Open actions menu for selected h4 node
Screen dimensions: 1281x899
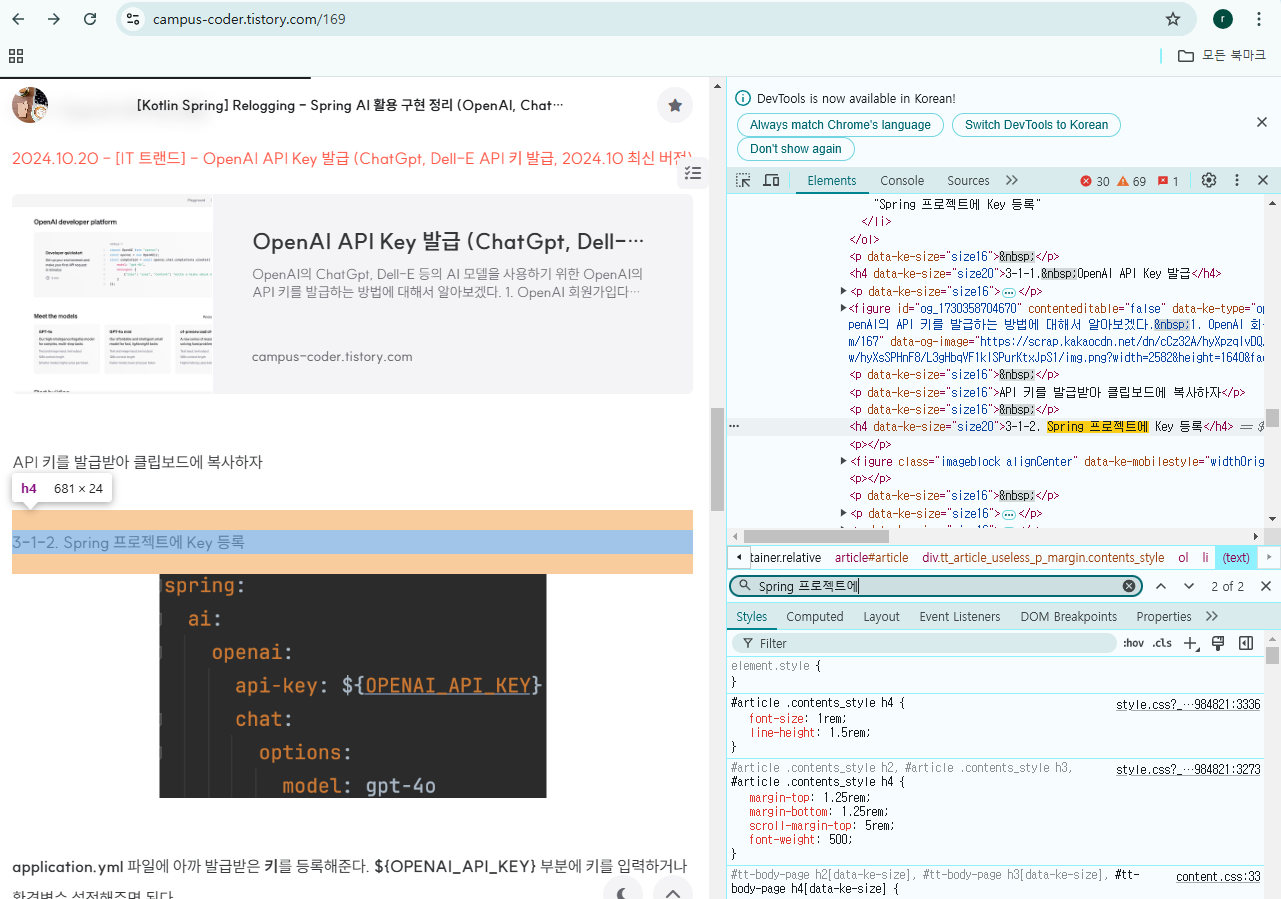click(x=734, y=426)
